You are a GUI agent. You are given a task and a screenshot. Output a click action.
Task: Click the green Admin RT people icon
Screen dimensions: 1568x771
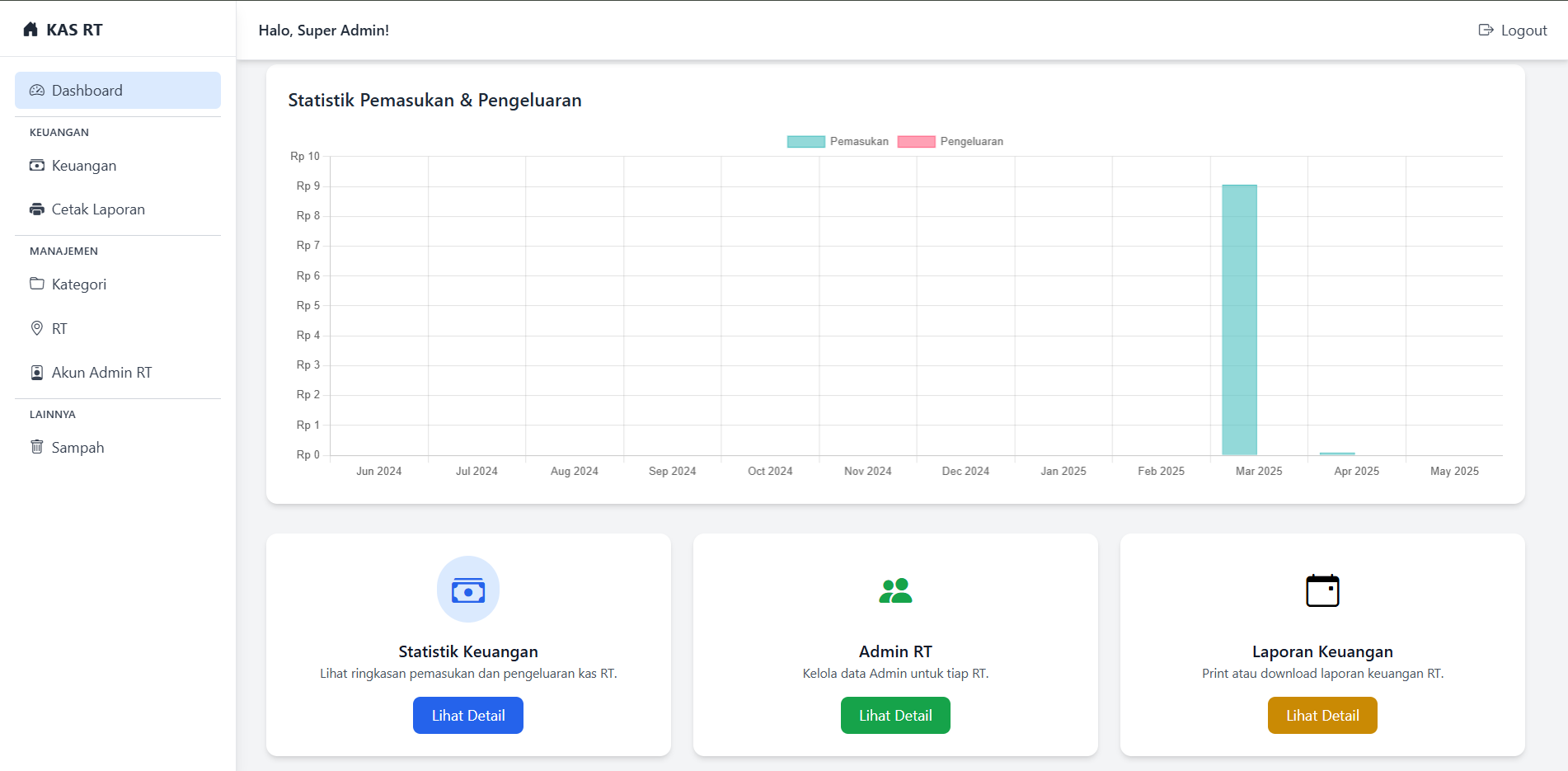pyautogui.click(x=895, y=590)
